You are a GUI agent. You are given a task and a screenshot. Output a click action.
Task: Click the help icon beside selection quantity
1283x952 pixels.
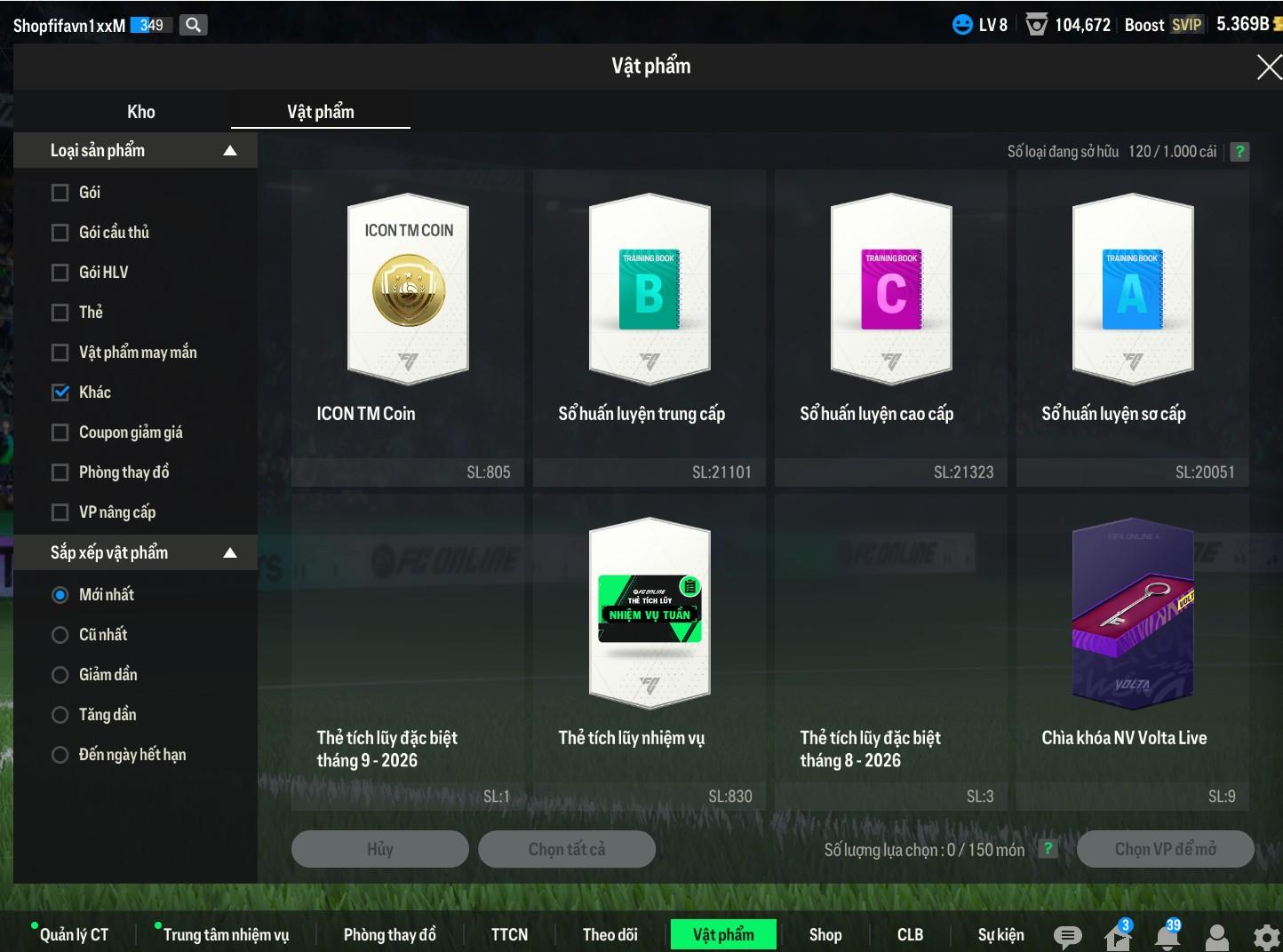[1048, 849]
